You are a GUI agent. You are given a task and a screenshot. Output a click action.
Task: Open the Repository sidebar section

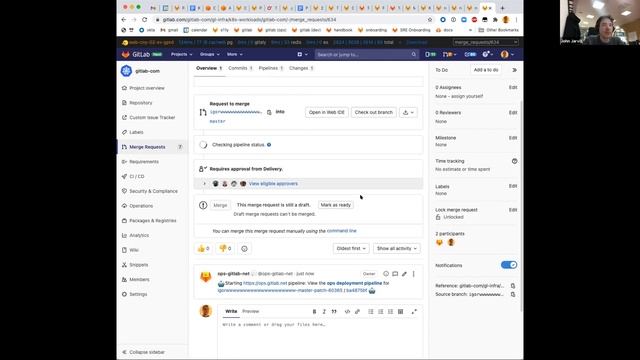tap(138, 103)
